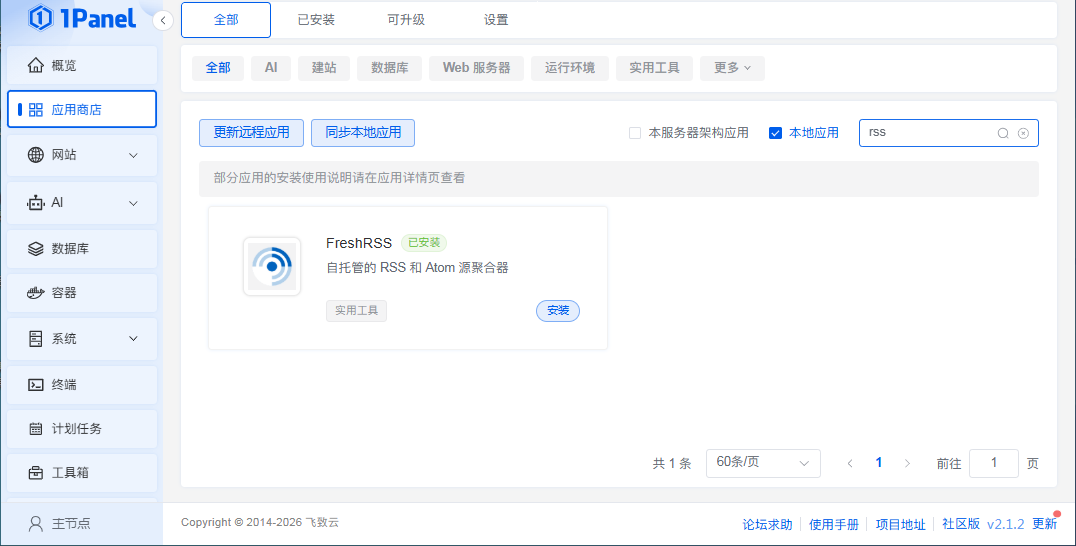Screen dimensions: 1076x546
Task: Open the 更多 category dropdown
Action: (x=732, y=68)
